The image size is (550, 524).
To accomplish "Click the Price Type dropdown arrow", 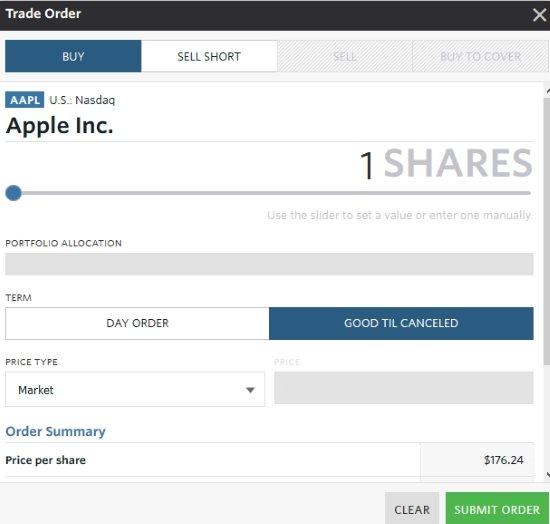I will point(250,390).
